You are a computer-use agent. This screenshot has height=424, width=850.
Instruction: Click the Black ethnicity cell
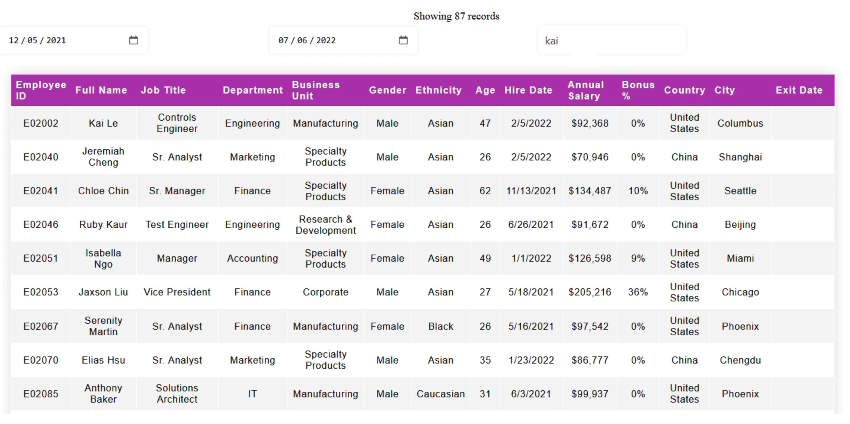(x=441, y=326)
